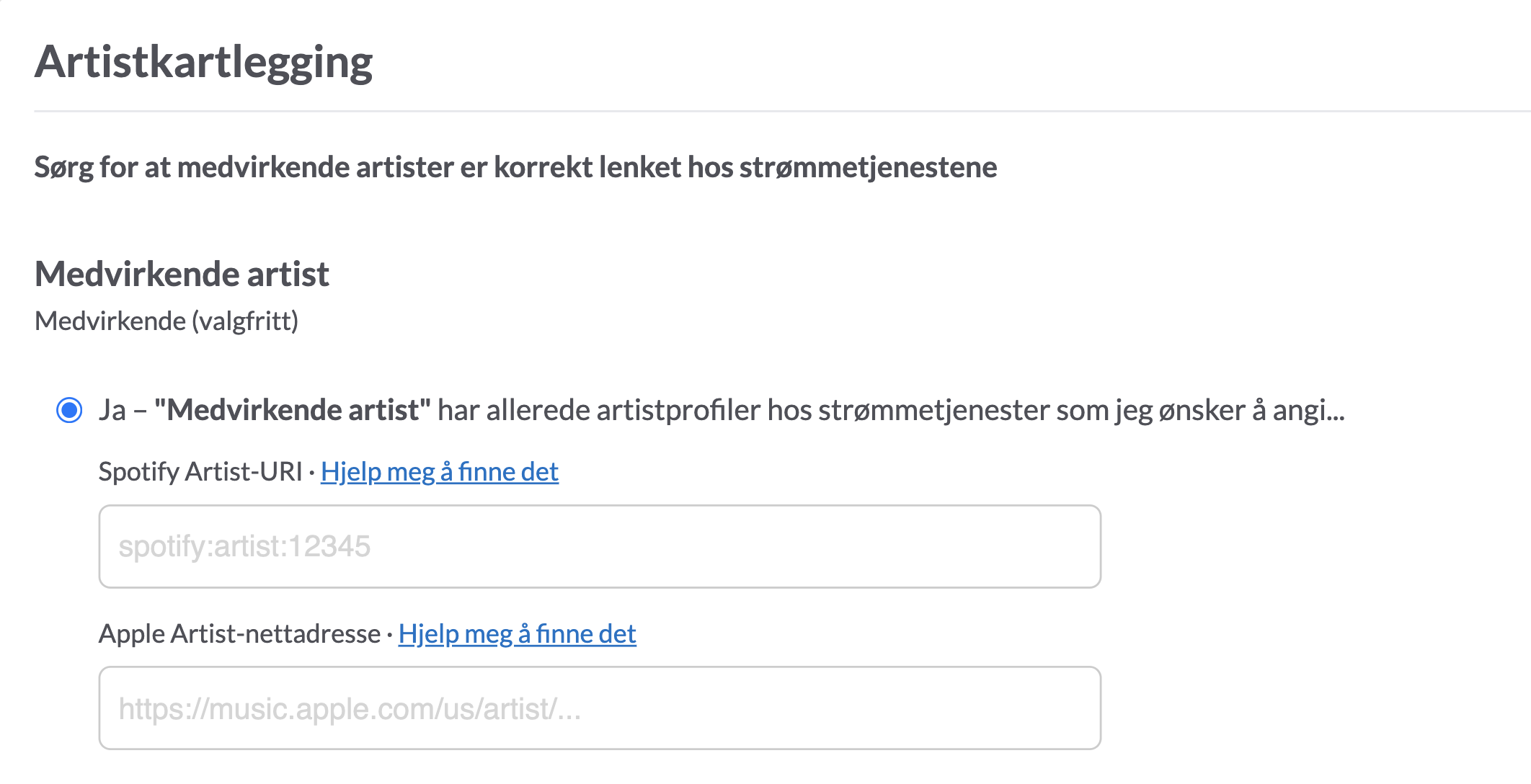Click the truncated "angi..." end of radio label
This screenshot has height=784, width=1531.
pyautogui.click(x=1308, y=411)
